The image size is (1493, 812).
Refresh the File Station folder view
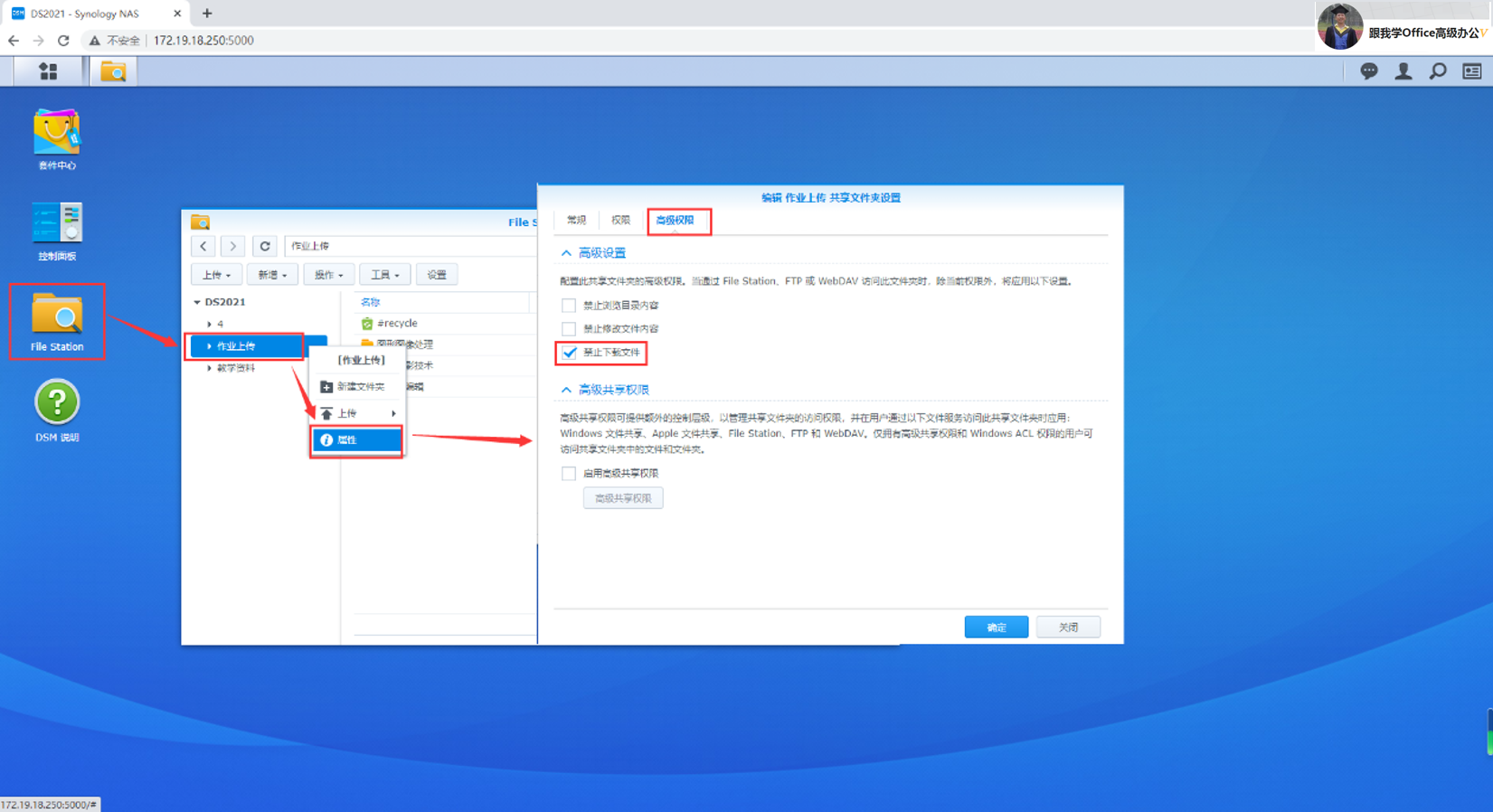(265, 246)
